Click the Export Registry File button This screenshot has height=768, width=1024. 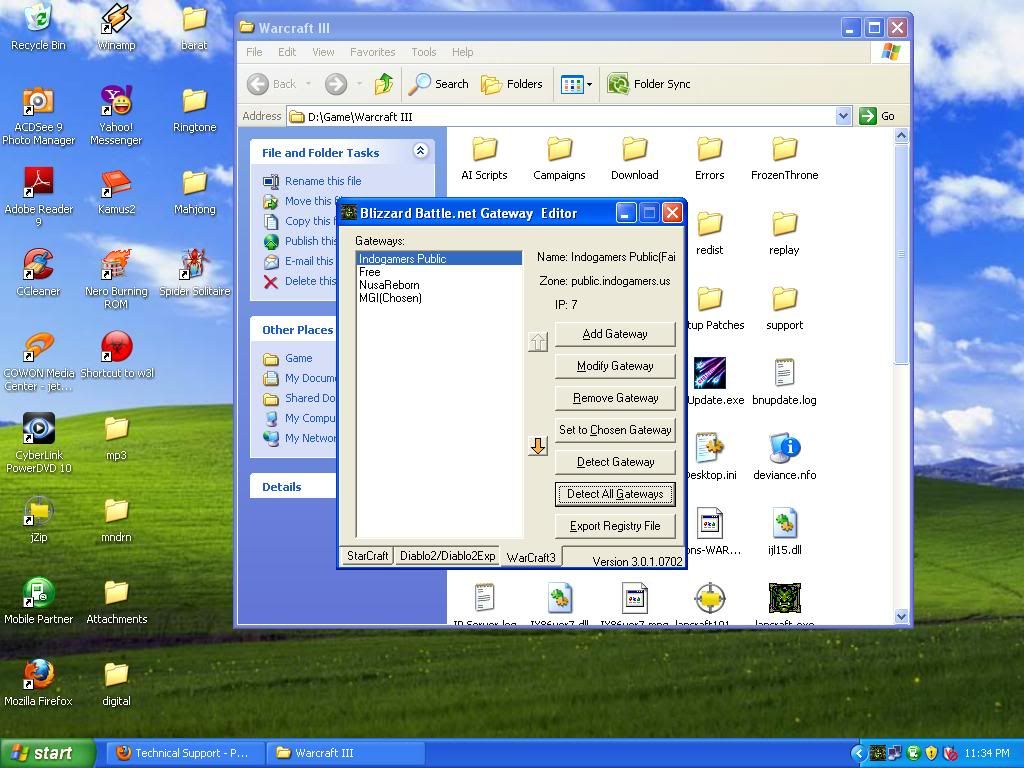615,526
